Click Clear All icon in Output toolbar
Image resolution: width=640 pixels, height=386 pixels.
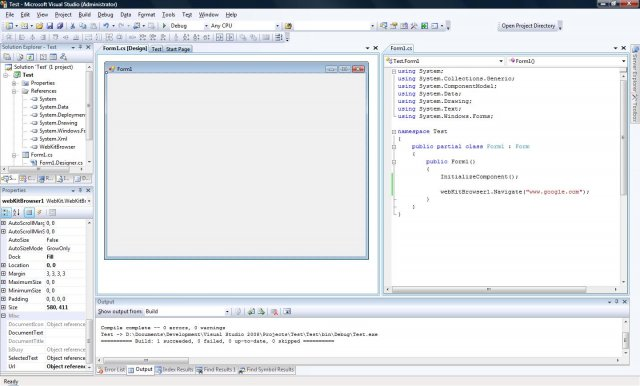click(275, 312)
